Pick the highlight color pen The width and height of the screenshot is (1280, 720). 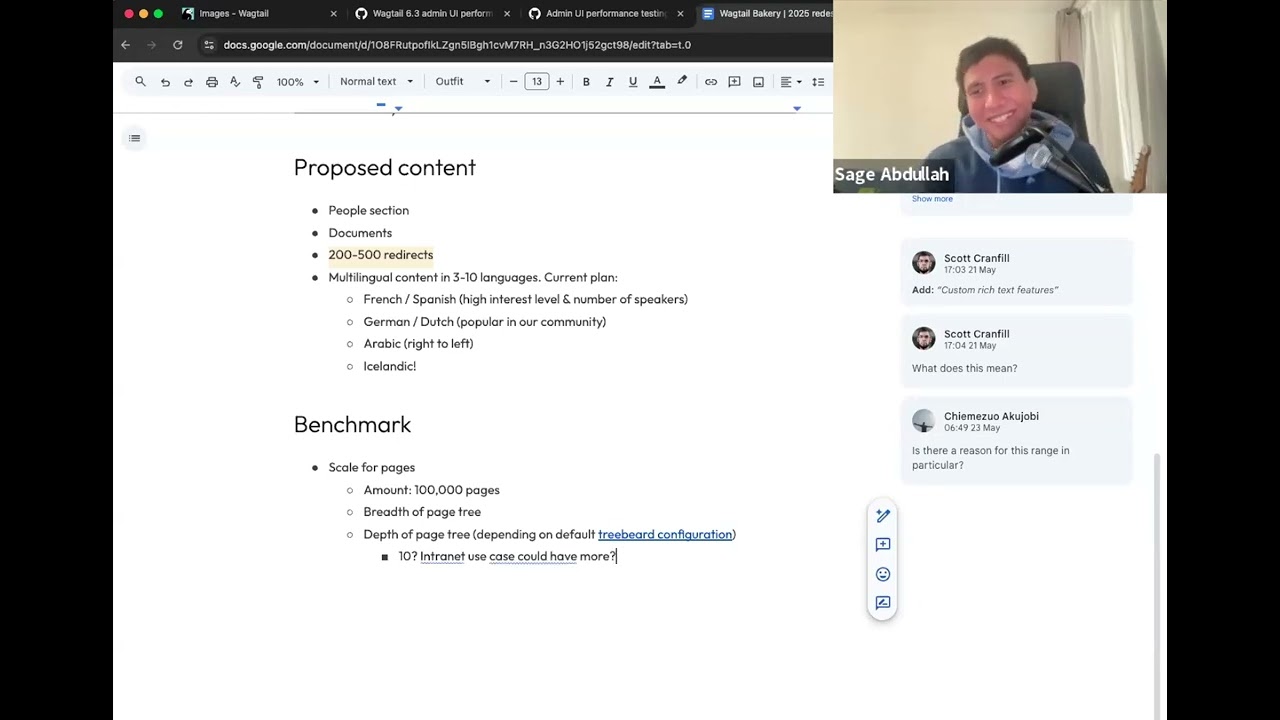[682, 82]
